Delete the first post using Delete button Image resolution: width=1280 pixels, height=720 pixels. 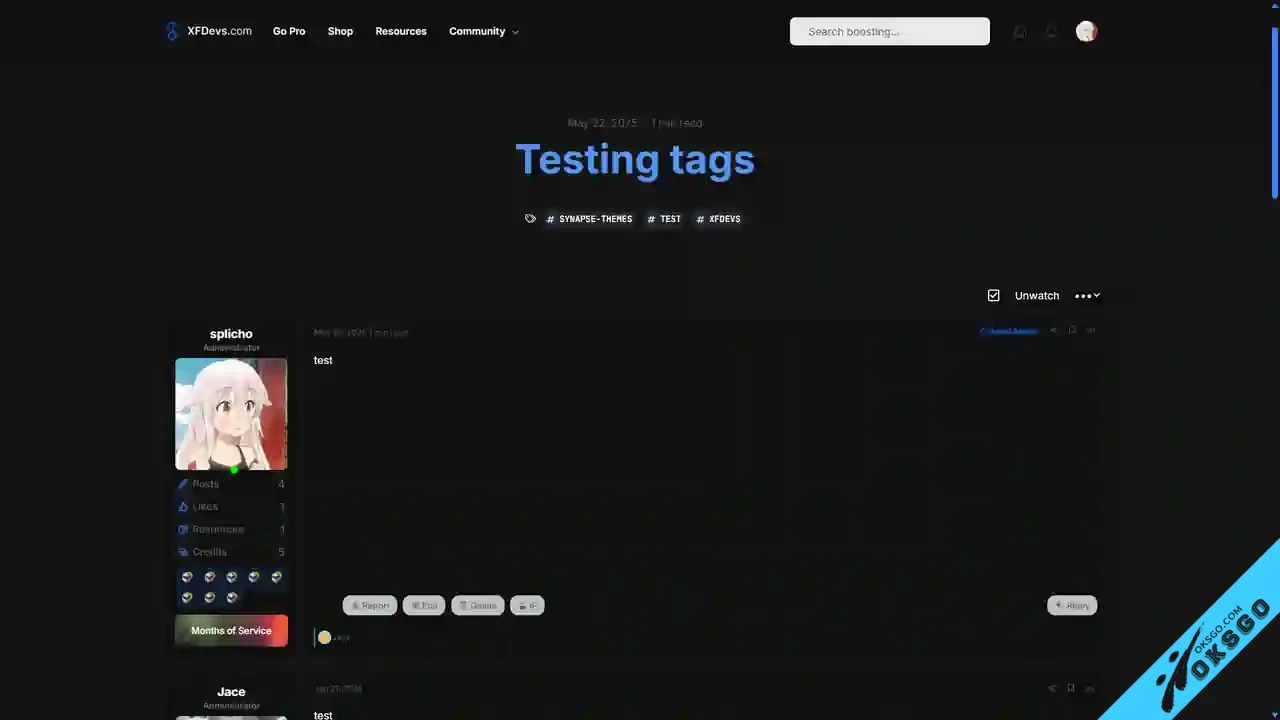477,605
